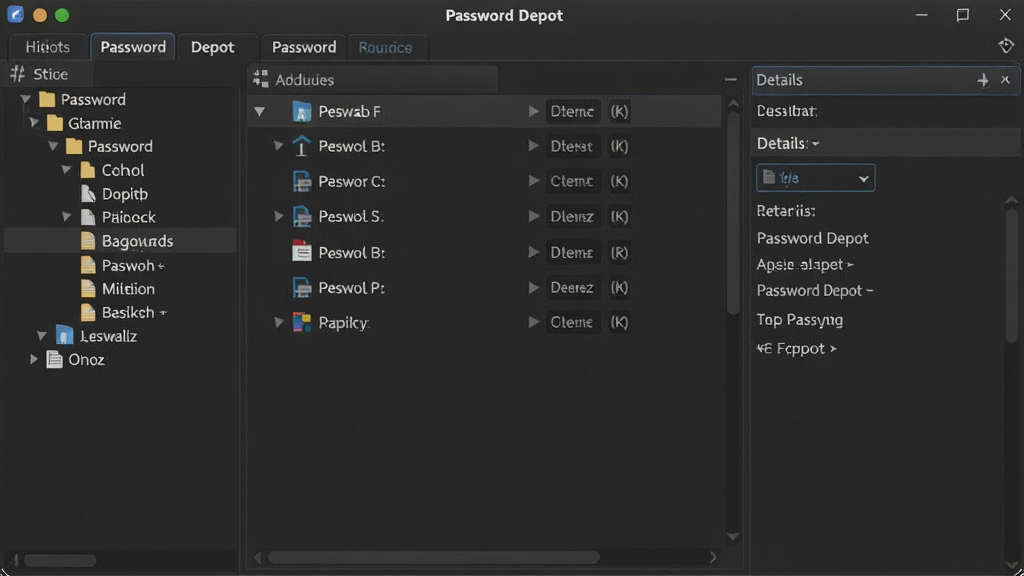Open the Password Depot app icon in title bar

click(15, 14)
